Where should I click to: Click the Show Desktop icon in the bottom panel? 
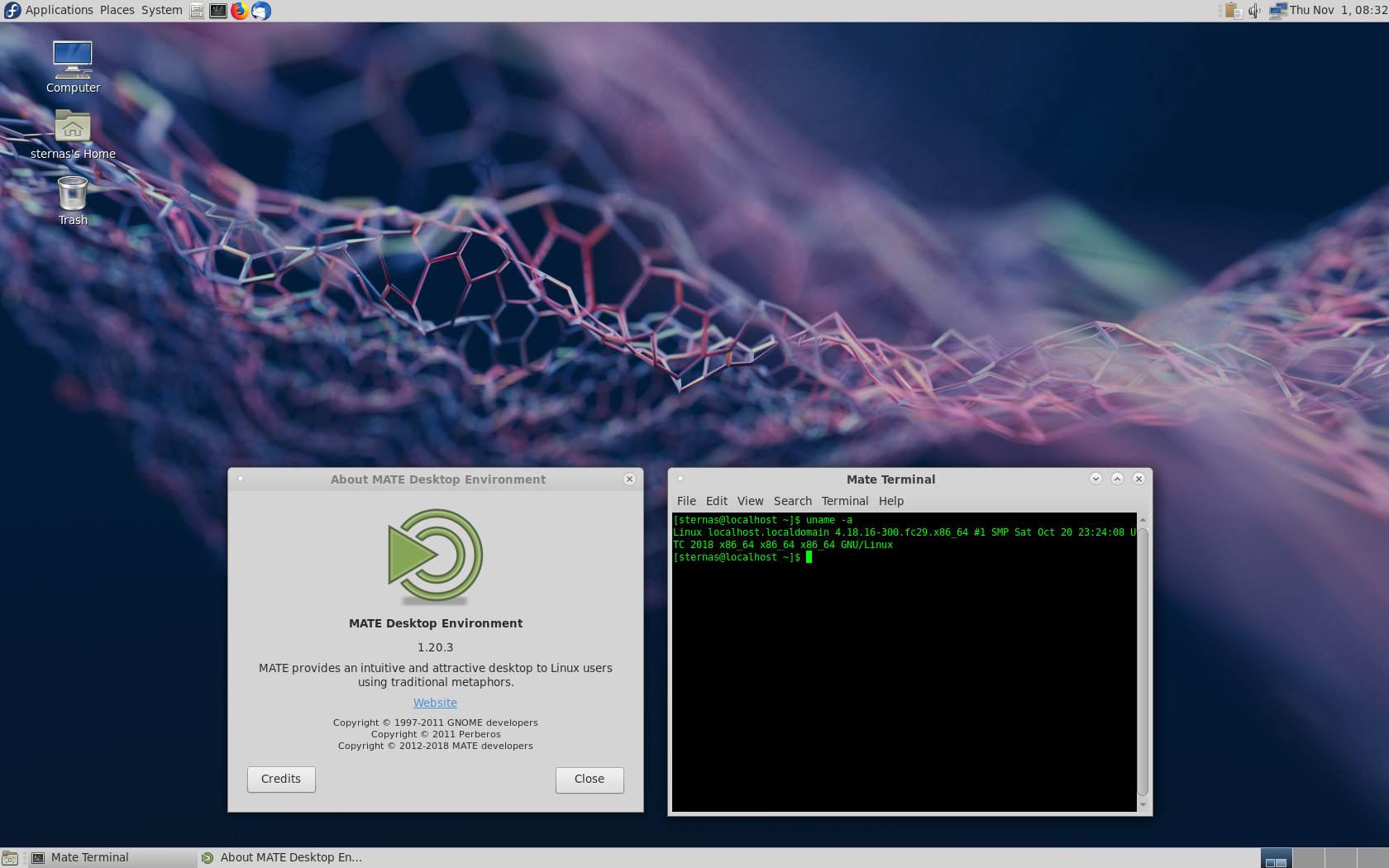coord(10,858)
